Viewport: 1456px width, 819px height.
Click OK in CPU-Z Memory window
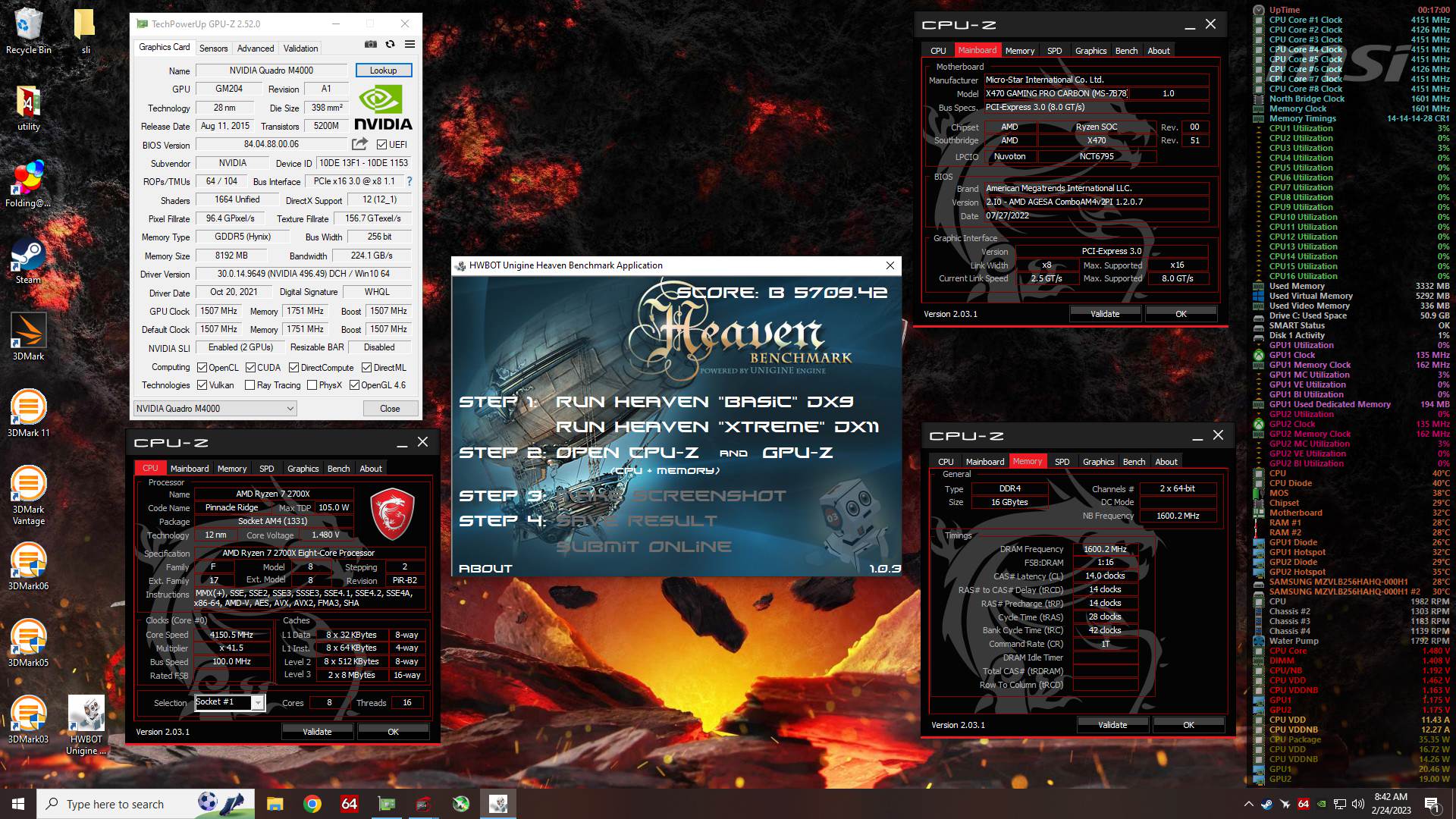point(1188,725)
